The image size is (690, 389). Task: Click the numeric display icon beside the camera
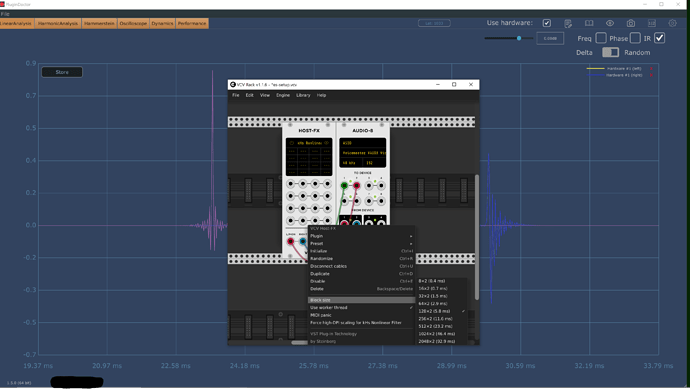tap(652, 23)
